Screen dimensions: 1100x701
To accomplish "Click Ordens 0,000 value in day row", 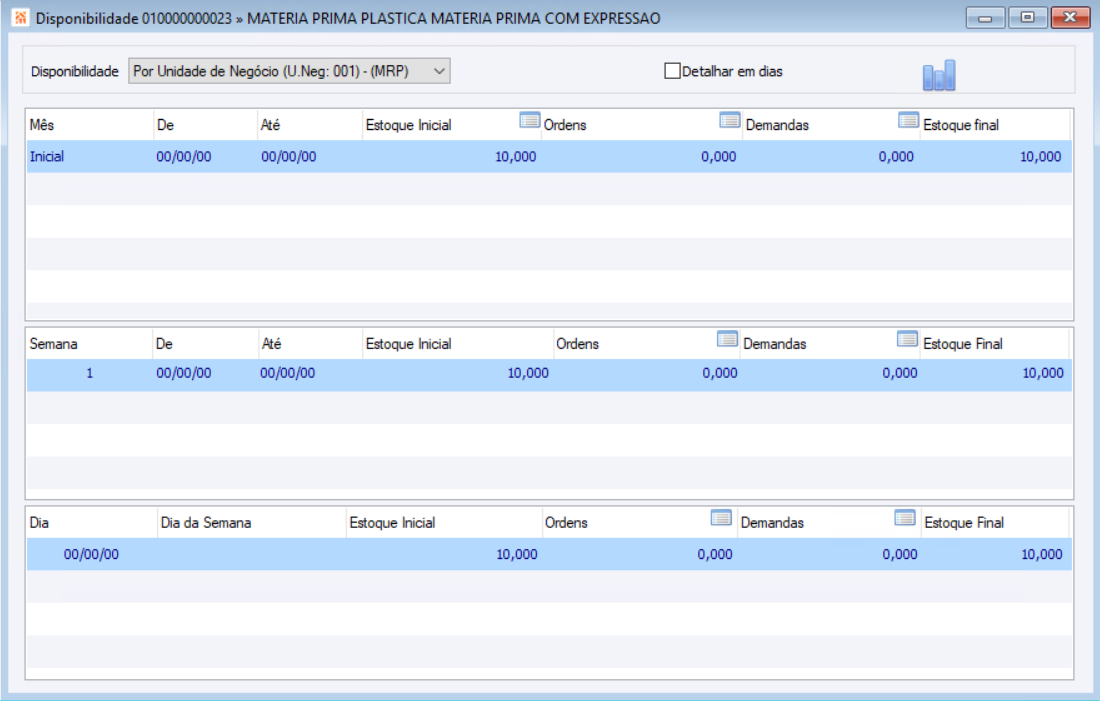I will (x=715, y=554).
